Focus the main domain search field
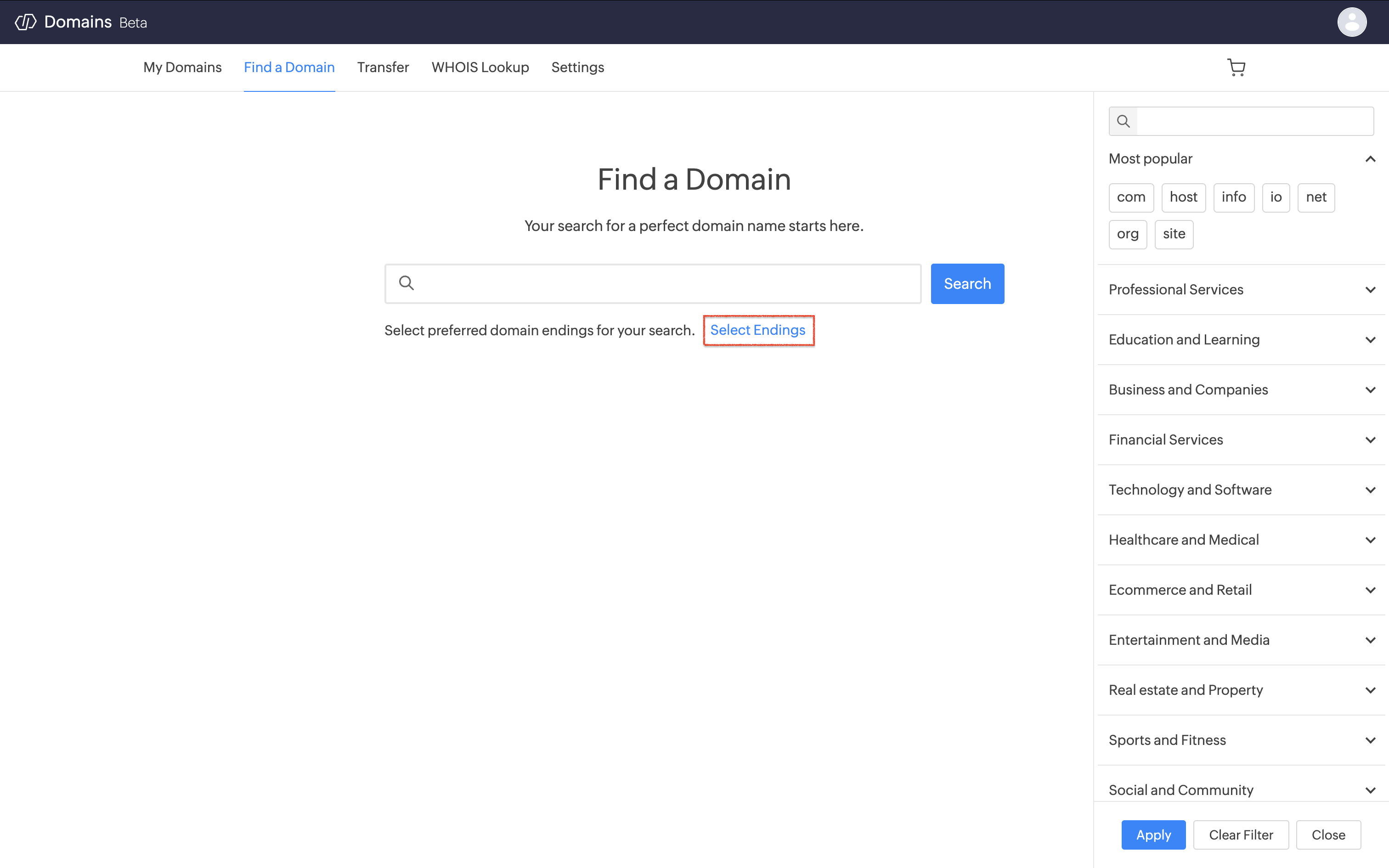Image resolution: width=1389 pixels, height=868 pixels. click(666, 284)
